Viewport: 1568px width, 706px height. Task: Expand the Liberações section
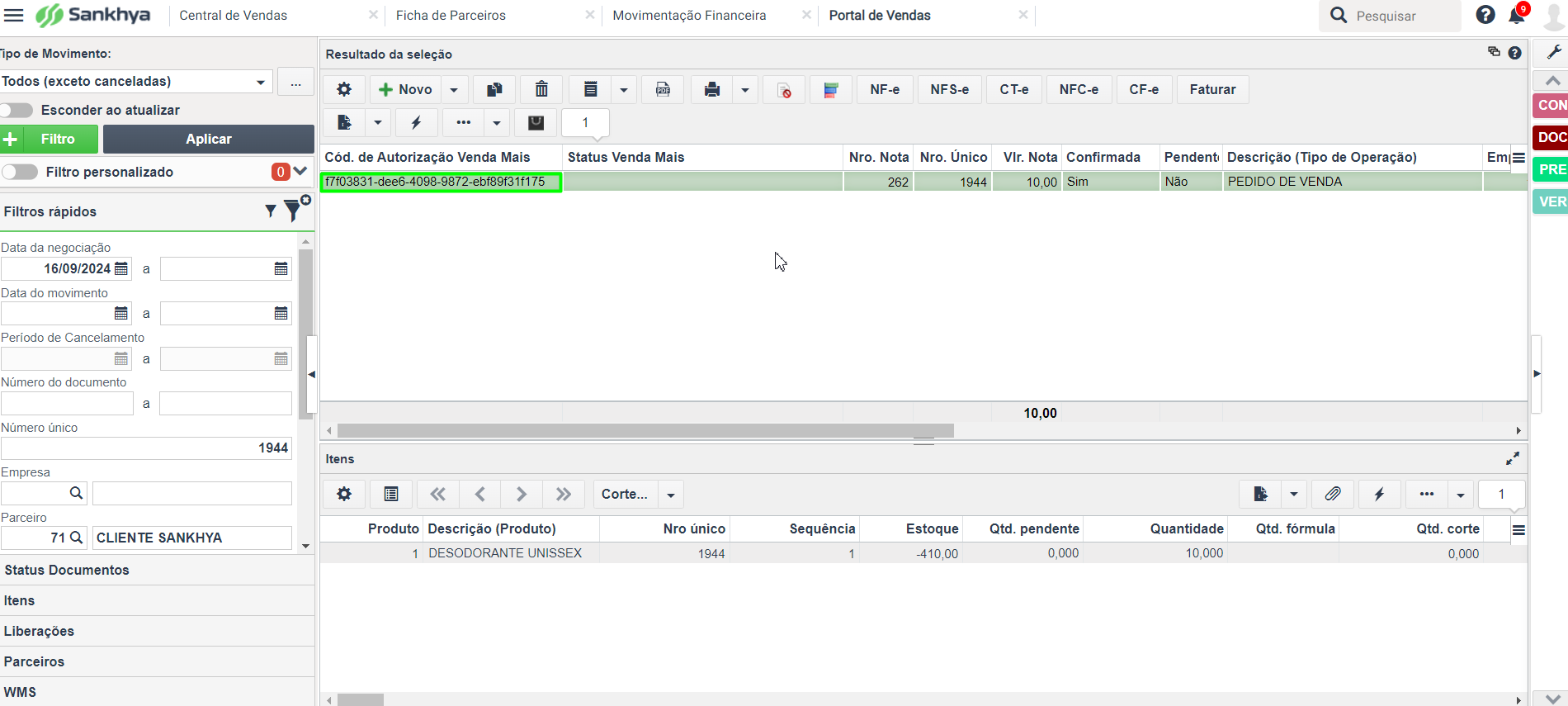[x=157, y=631]
